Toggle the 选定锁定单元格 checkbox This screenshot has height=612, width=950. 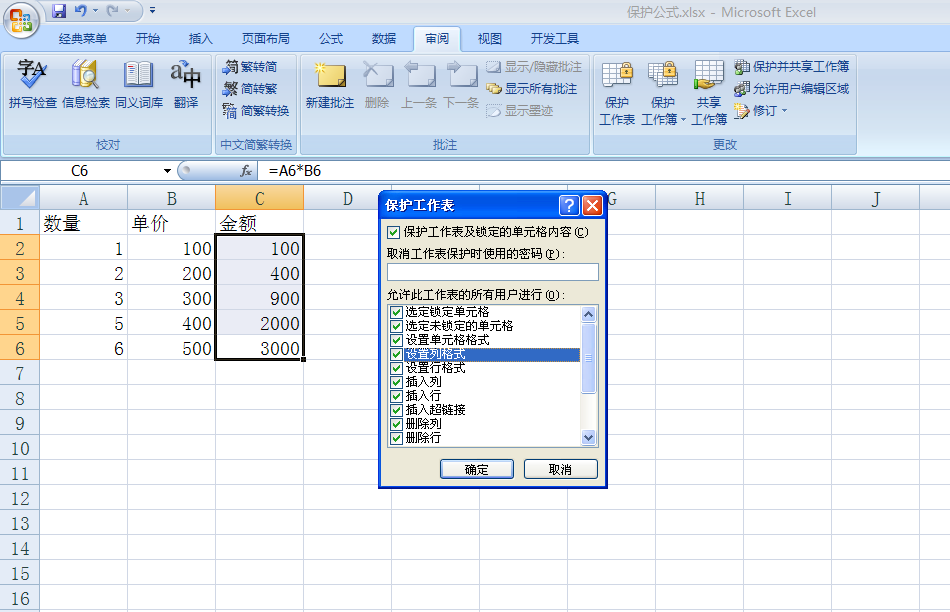coord(397,312)
